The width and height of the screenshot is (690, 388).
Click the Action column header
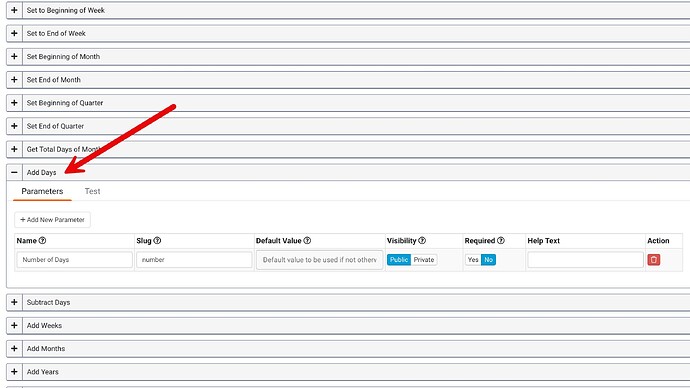[x=658, y=241]
